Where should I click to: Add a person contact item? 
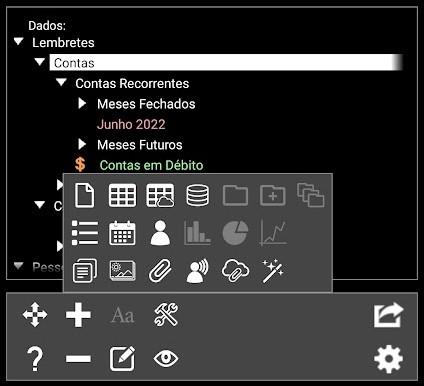coord(160,233)
